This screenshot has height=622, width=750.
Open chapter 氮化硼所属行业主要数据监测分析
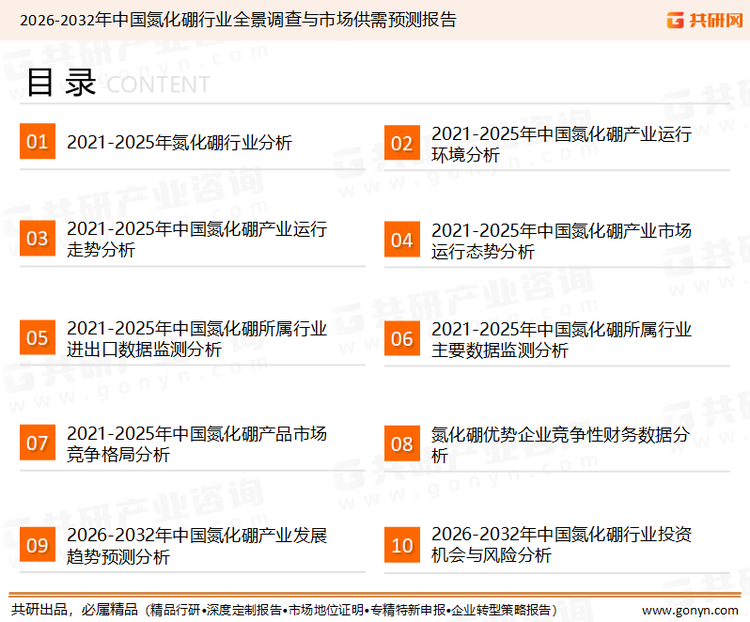click(x=561, y=340)
